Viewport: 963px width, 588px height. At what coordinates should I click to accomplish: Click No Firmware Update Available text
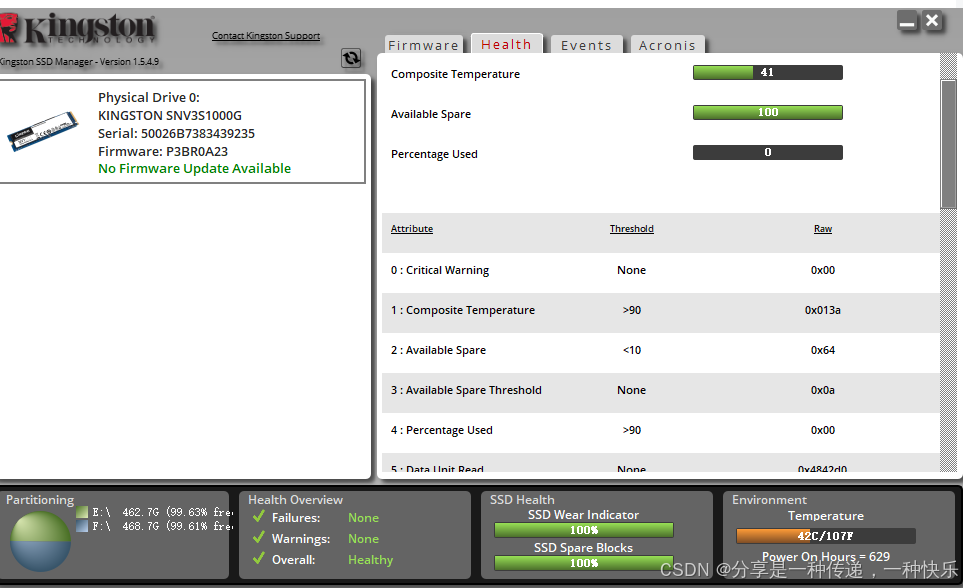195,168
